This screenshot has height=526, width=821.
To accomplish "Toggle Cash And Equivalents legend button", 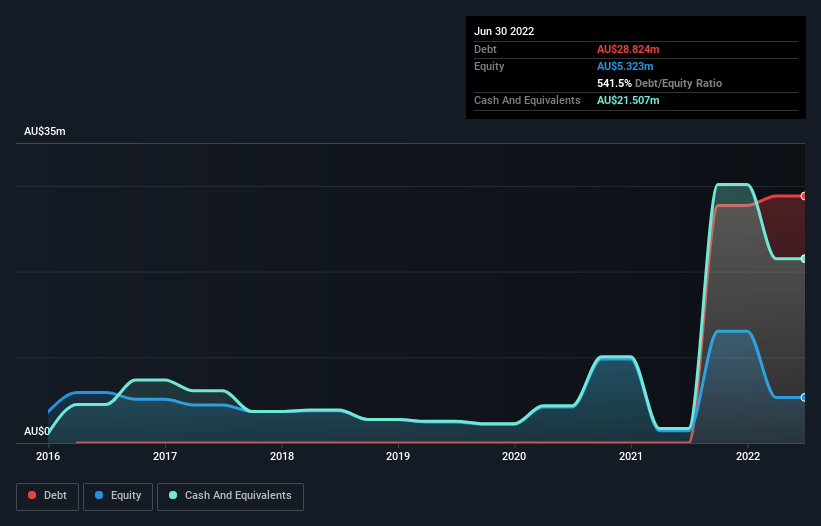I will tap(230, 496).
